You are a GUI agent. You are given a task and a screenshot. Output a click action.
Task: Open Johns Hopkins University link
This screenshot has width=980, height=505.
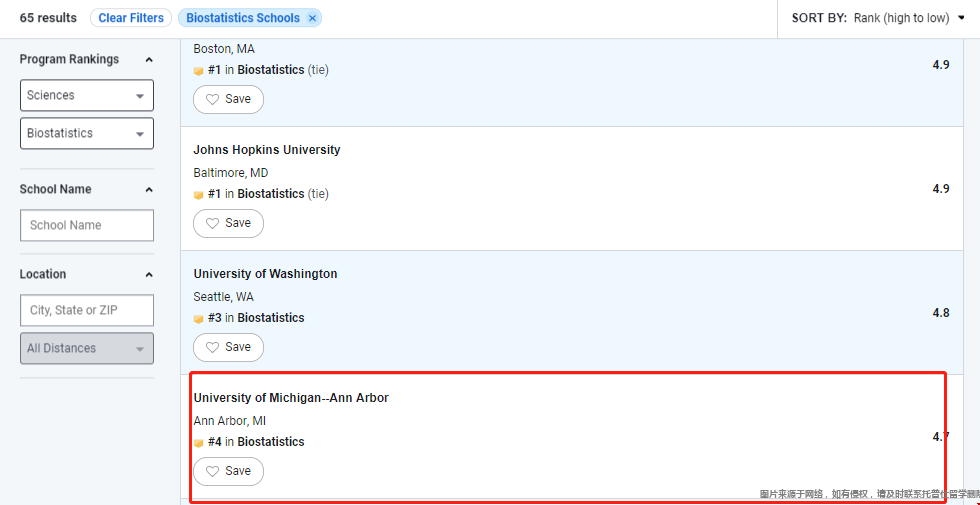(267, 150)
